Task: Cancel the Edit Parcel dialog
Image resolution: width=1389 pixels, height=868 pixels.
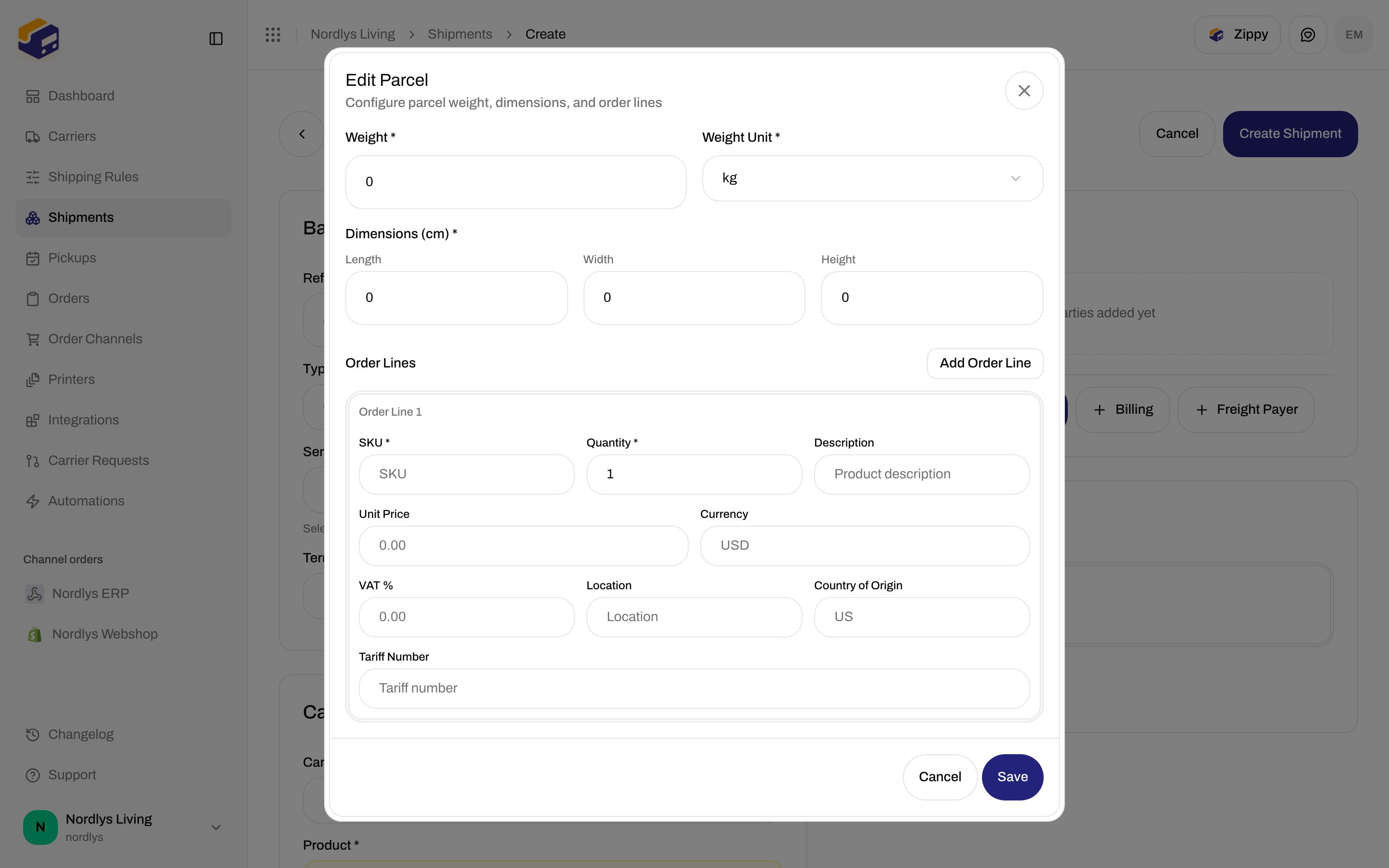Action: click(940, 777)
